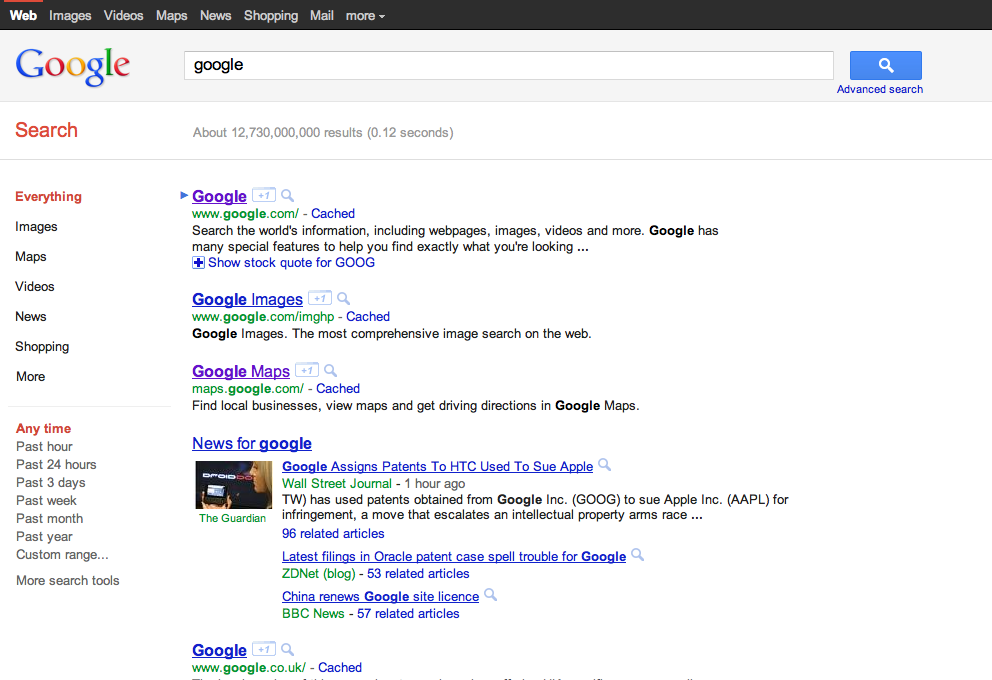Open Cached link for maps.google.com/

click(x=338, y=388)
